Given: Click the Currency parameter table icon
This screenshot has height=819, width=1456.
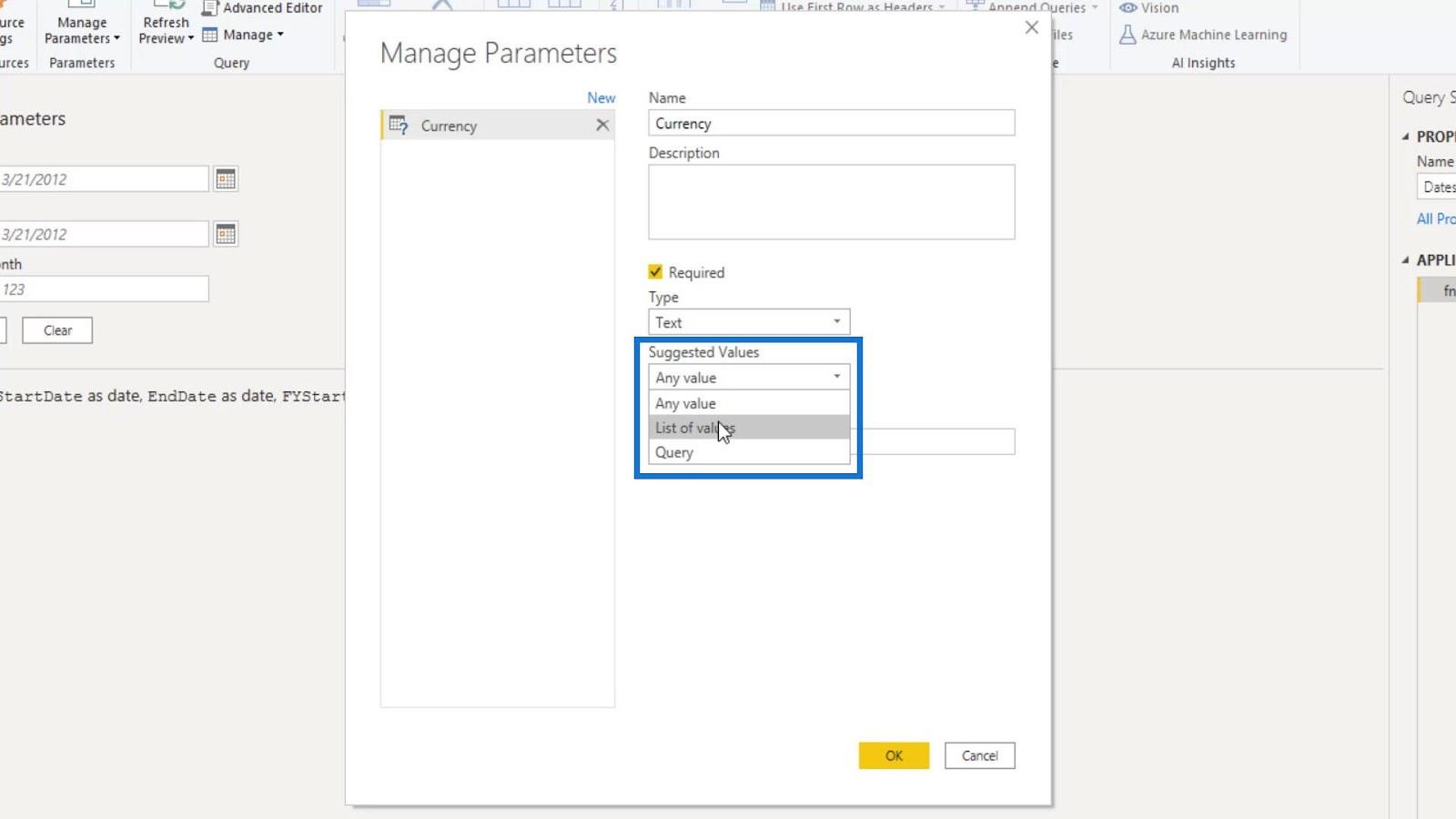Looking at the screenshot, I should (399, 126).
